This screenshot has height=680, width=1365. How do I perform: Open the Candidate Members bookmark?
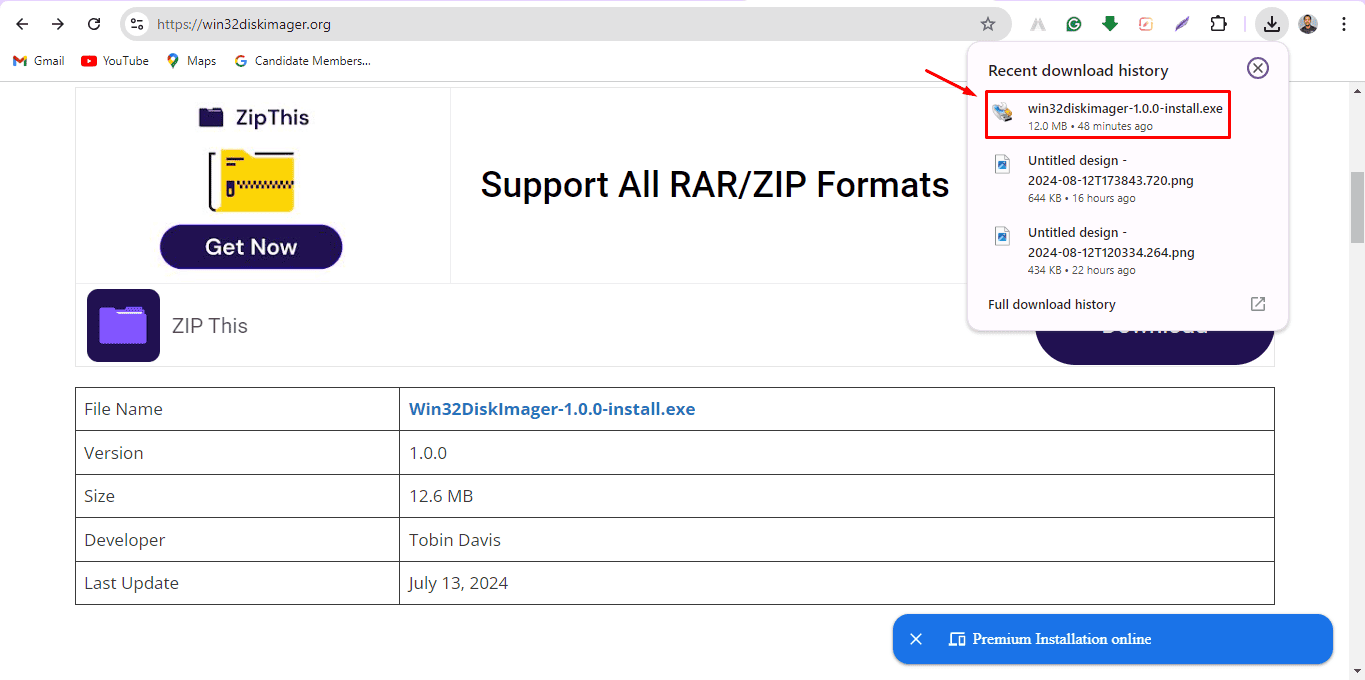[302, 61]
